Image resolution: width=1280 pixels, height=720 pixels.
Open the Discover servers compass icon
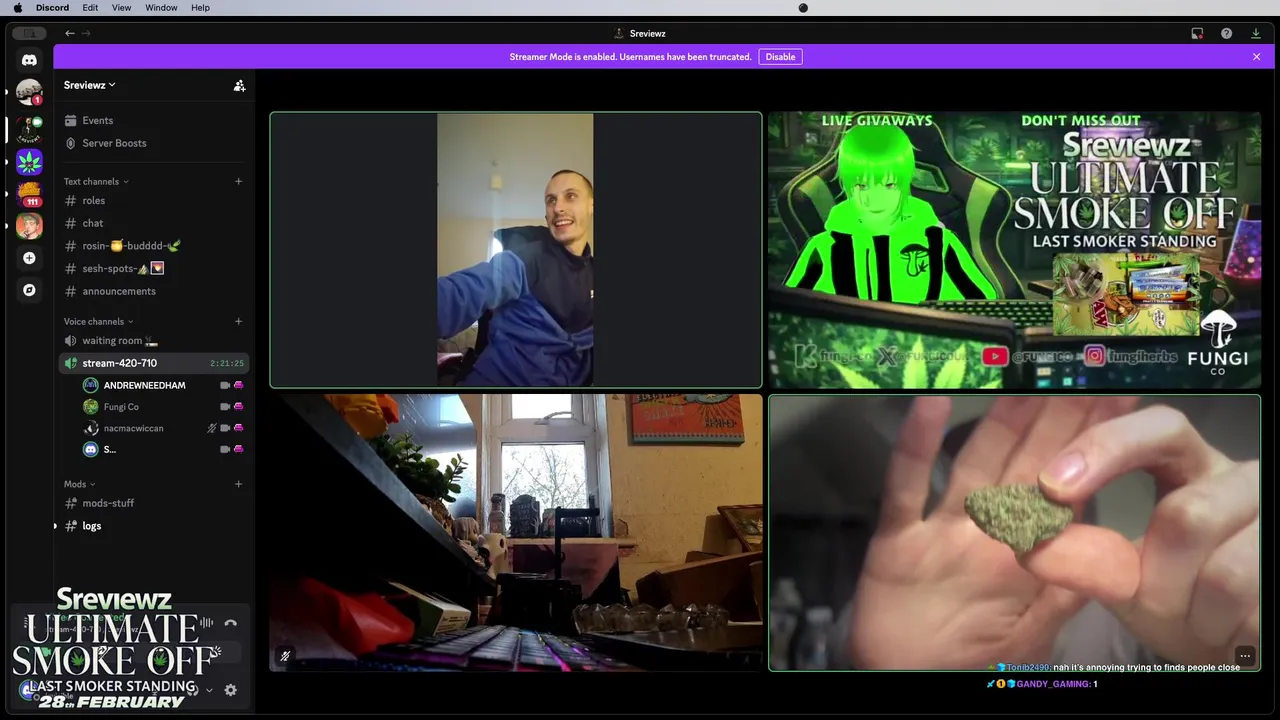click(x=29, y=290)
